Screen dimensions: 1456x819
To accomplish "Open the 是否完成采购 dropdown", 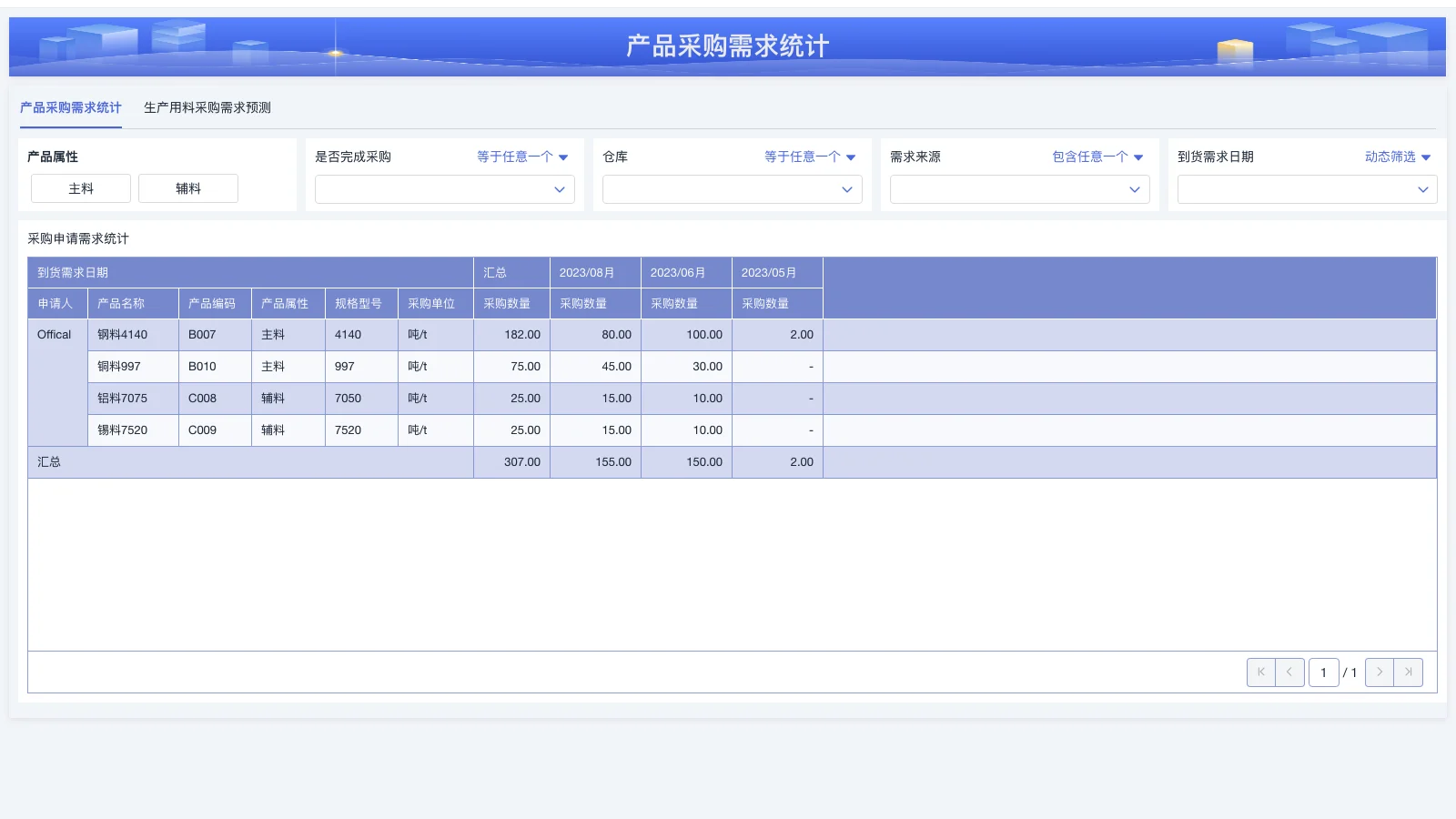I will [444, 189].
